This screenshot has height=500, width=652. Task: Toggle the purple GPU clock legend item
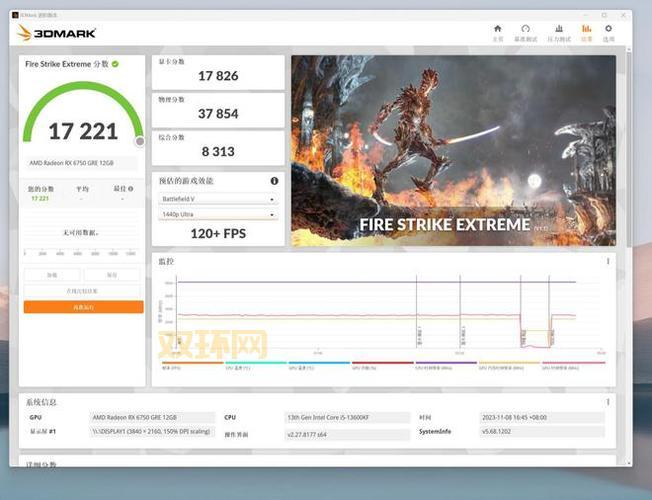click(446, 366)
